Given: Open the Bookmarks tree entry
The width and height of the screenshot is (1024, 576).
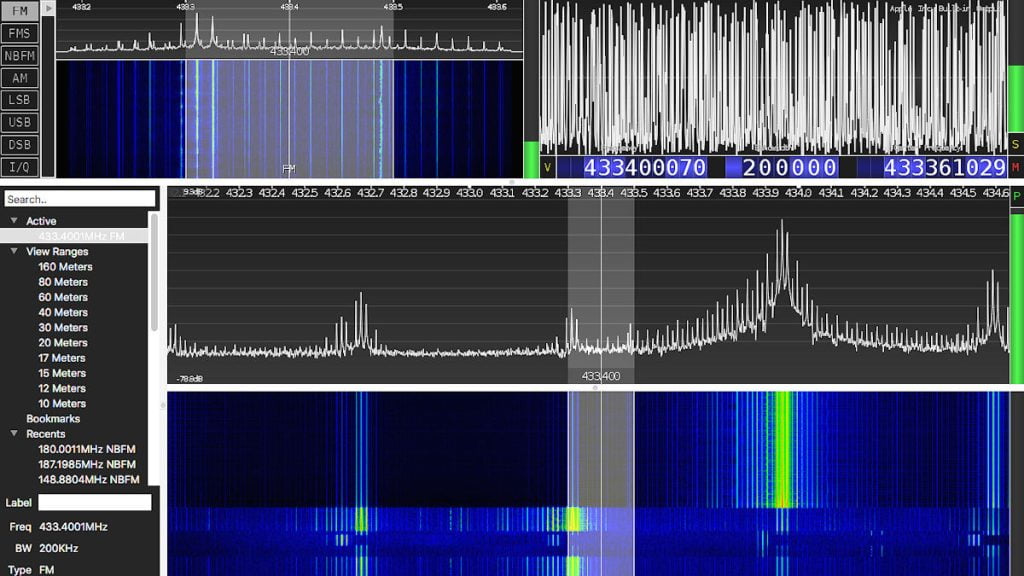Looking at the screenshot, I should (x=53, y=419).
